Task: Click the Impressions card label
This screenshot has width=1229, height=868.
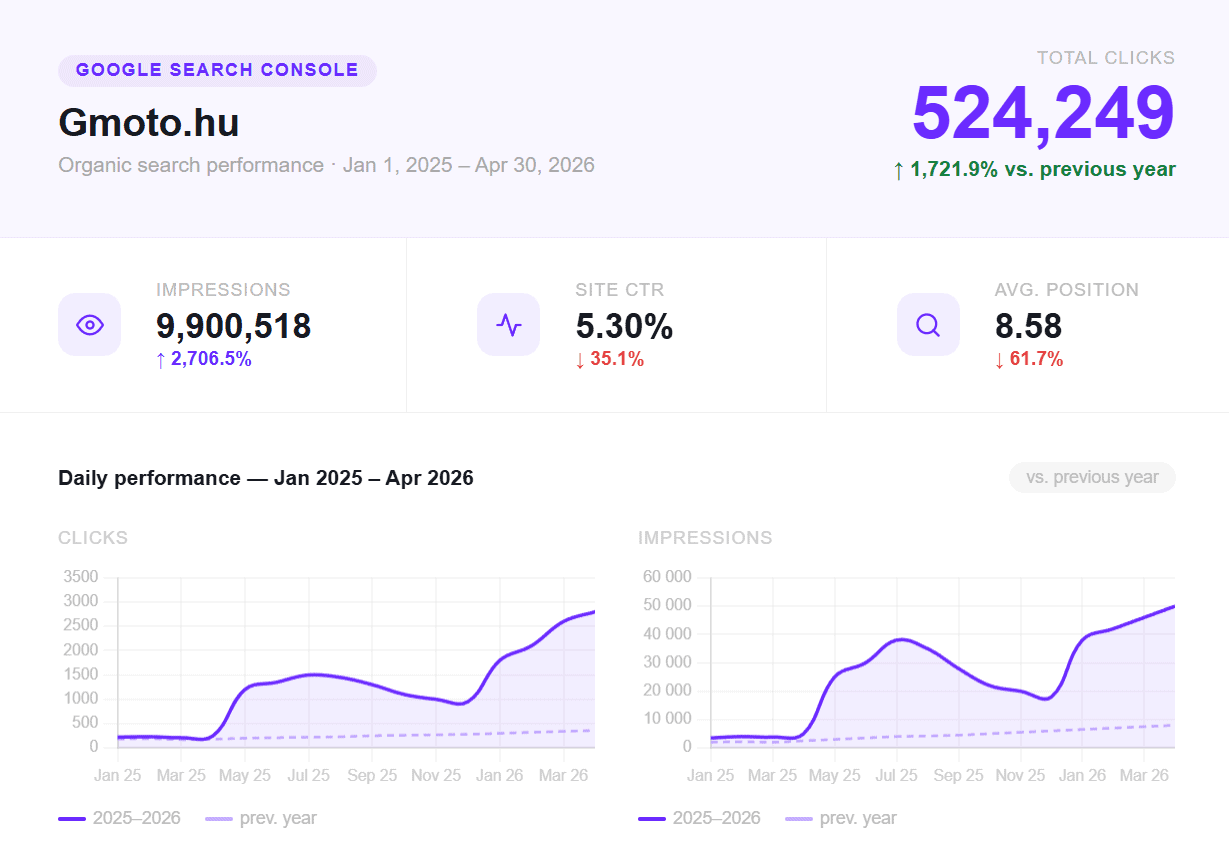Action: click(223, 290)
